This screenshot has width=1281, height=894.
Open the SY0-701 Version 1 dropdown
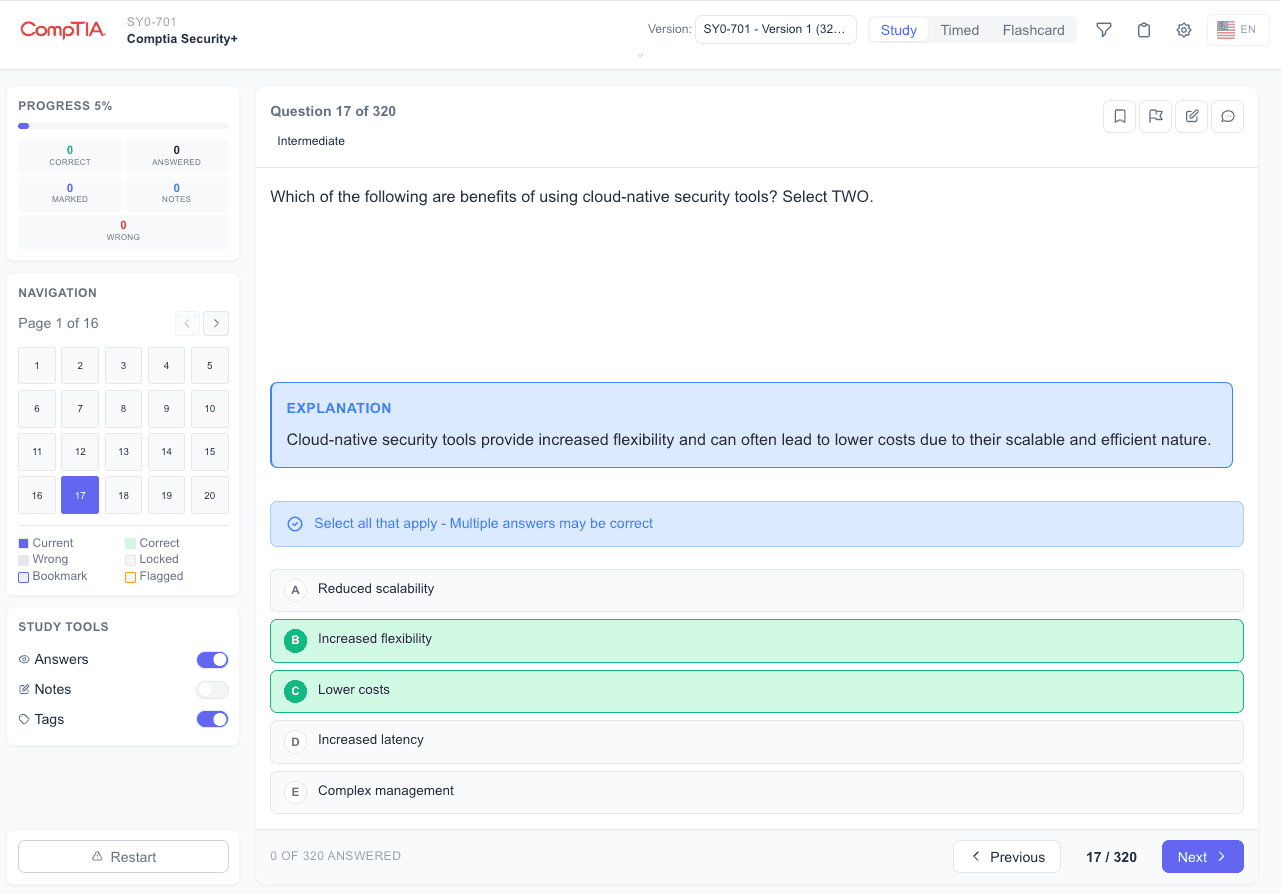coord(775,29)
